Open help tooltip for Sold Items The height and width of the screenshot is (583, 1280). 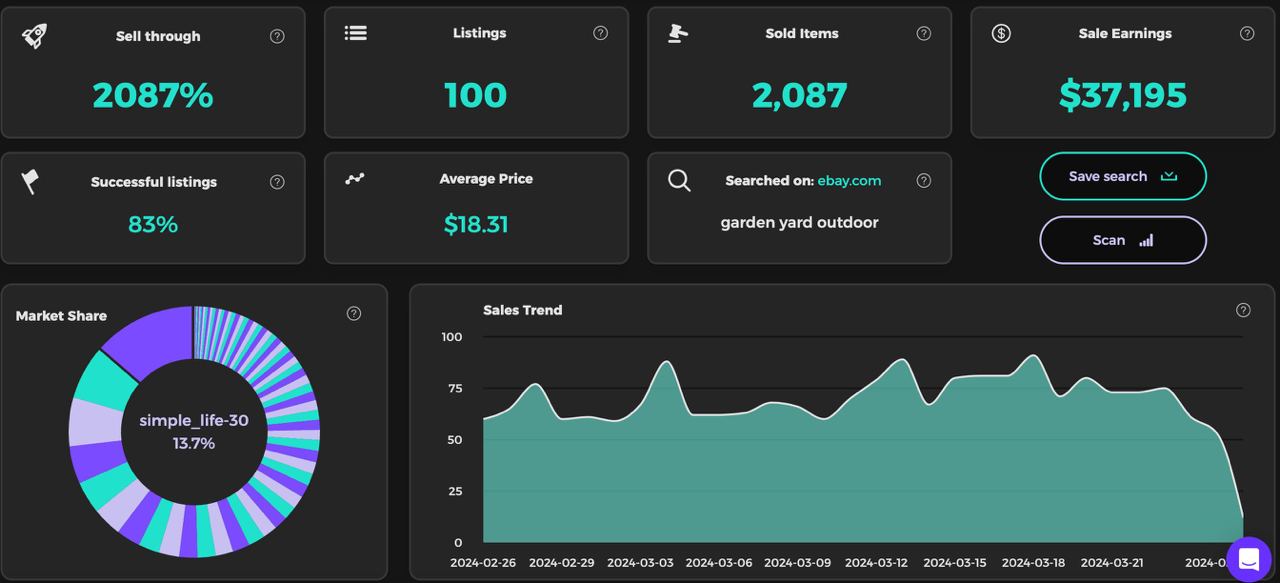coord(924,33)
